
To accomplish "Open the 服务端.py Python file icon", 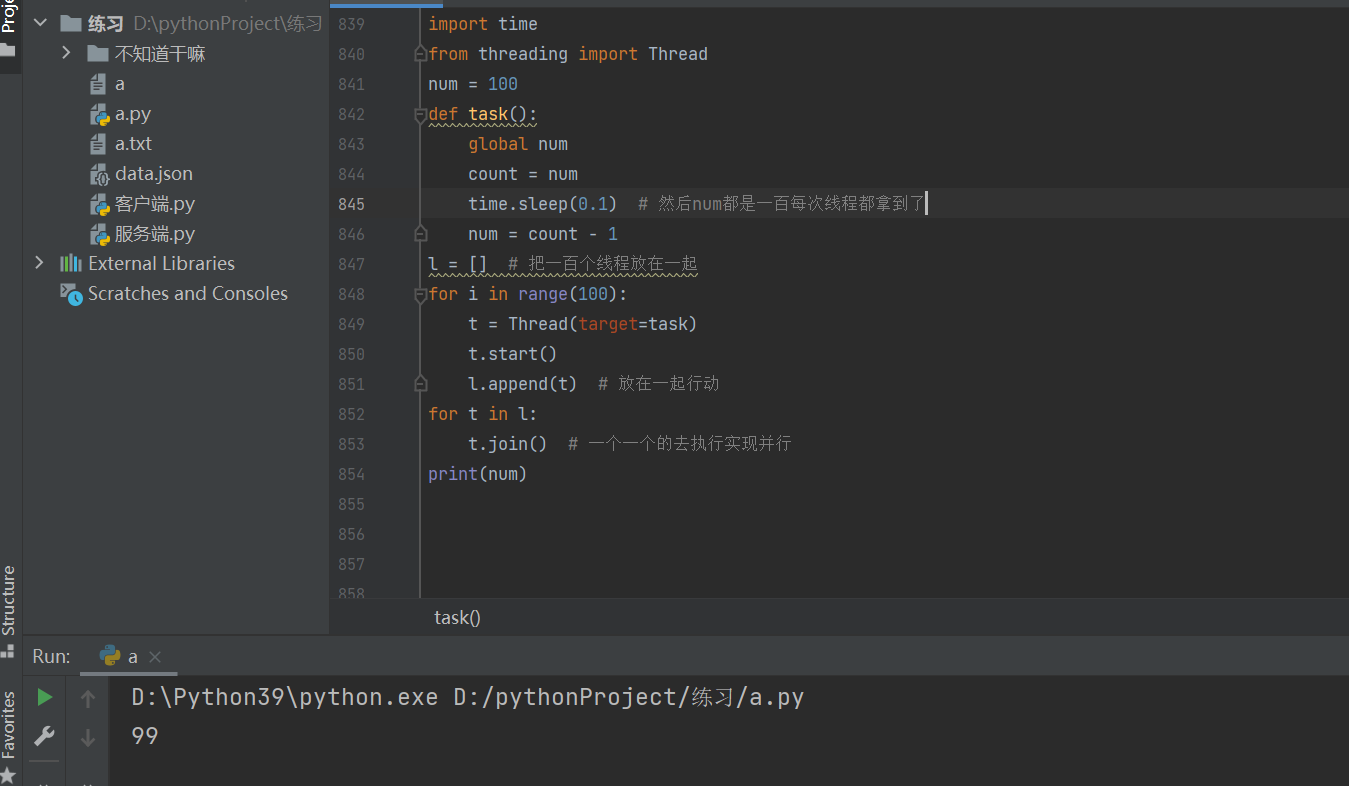I will point(98,234).
